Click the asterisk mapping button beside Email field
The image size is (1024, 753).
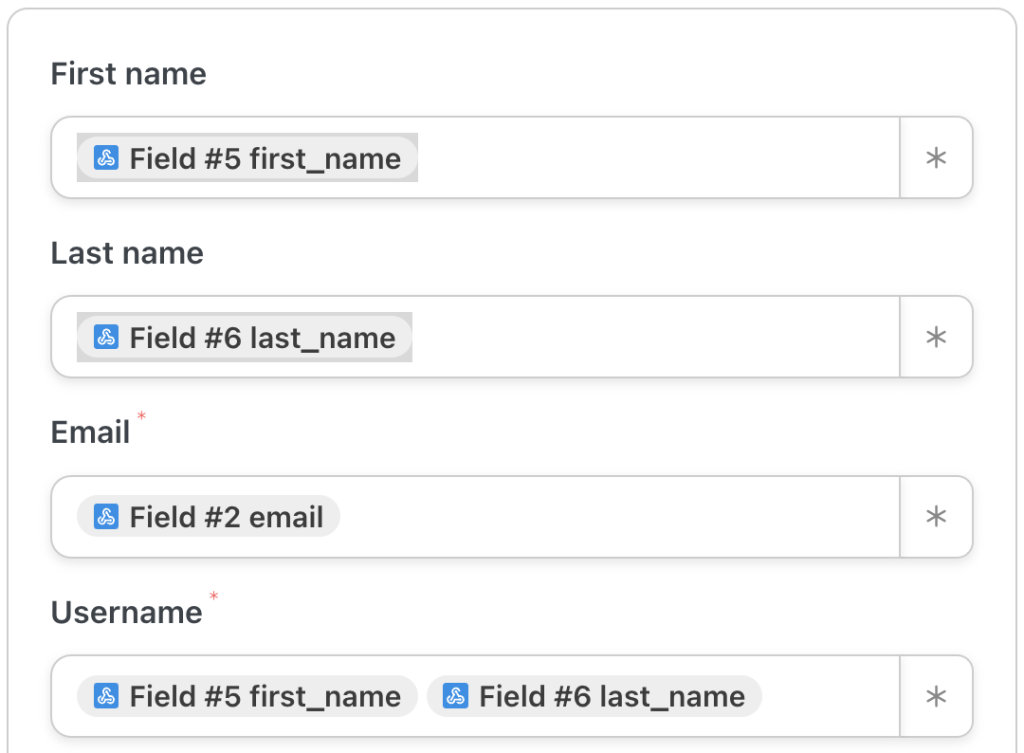[936, 517]
